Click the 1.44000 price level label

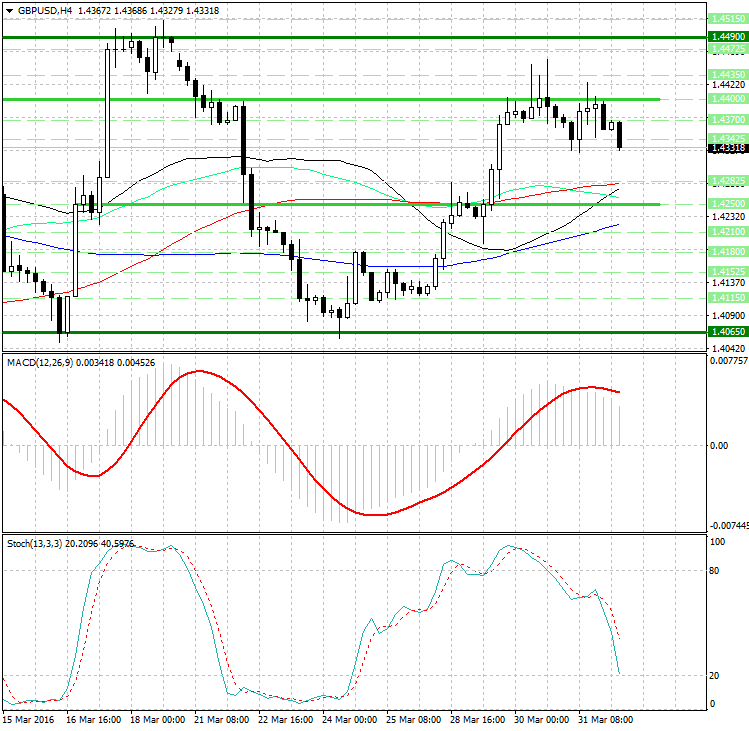coord(726,100)
